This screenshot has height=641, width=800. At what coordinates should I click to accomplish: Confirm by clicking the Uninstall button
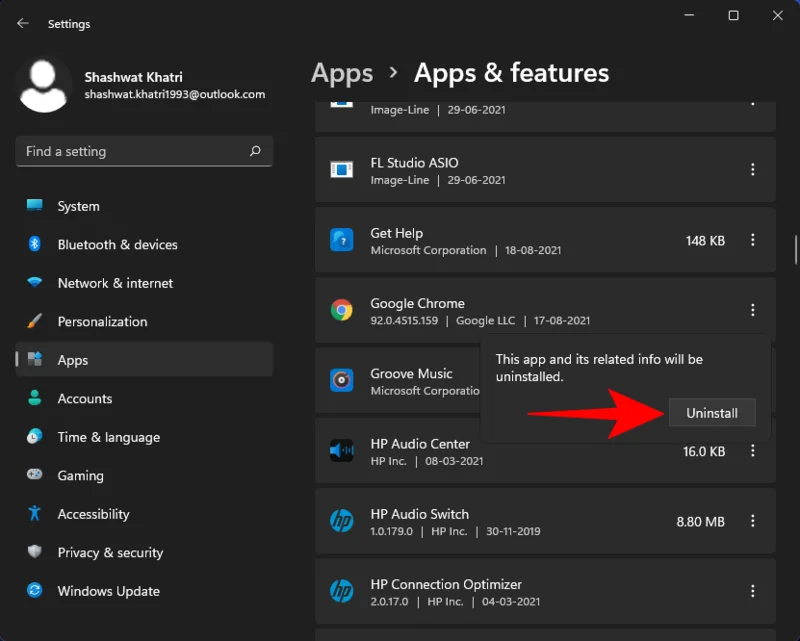pyautogui.click(x=712, y=412)
